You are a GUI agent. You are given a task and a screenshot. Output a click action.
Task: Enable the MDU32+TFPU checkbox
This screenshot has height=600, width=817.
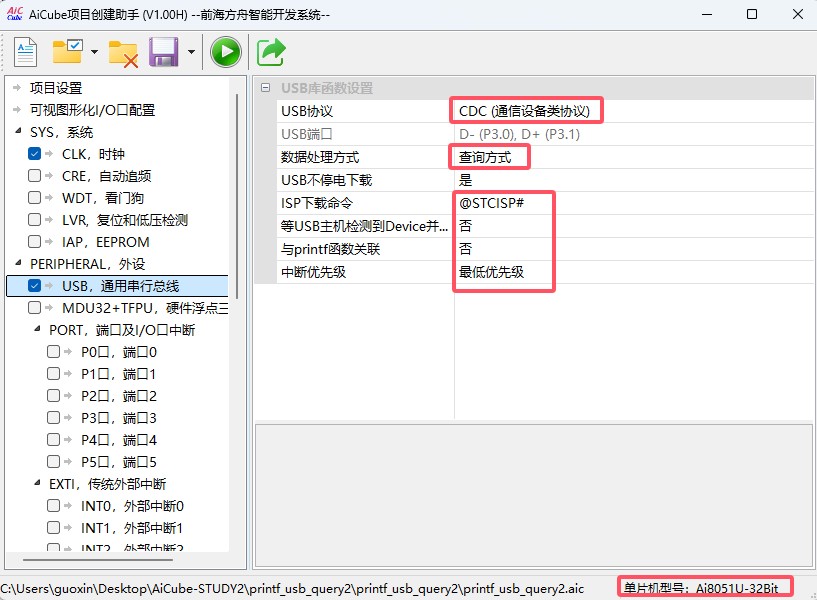pyautogui.click(x=34, y=307)
